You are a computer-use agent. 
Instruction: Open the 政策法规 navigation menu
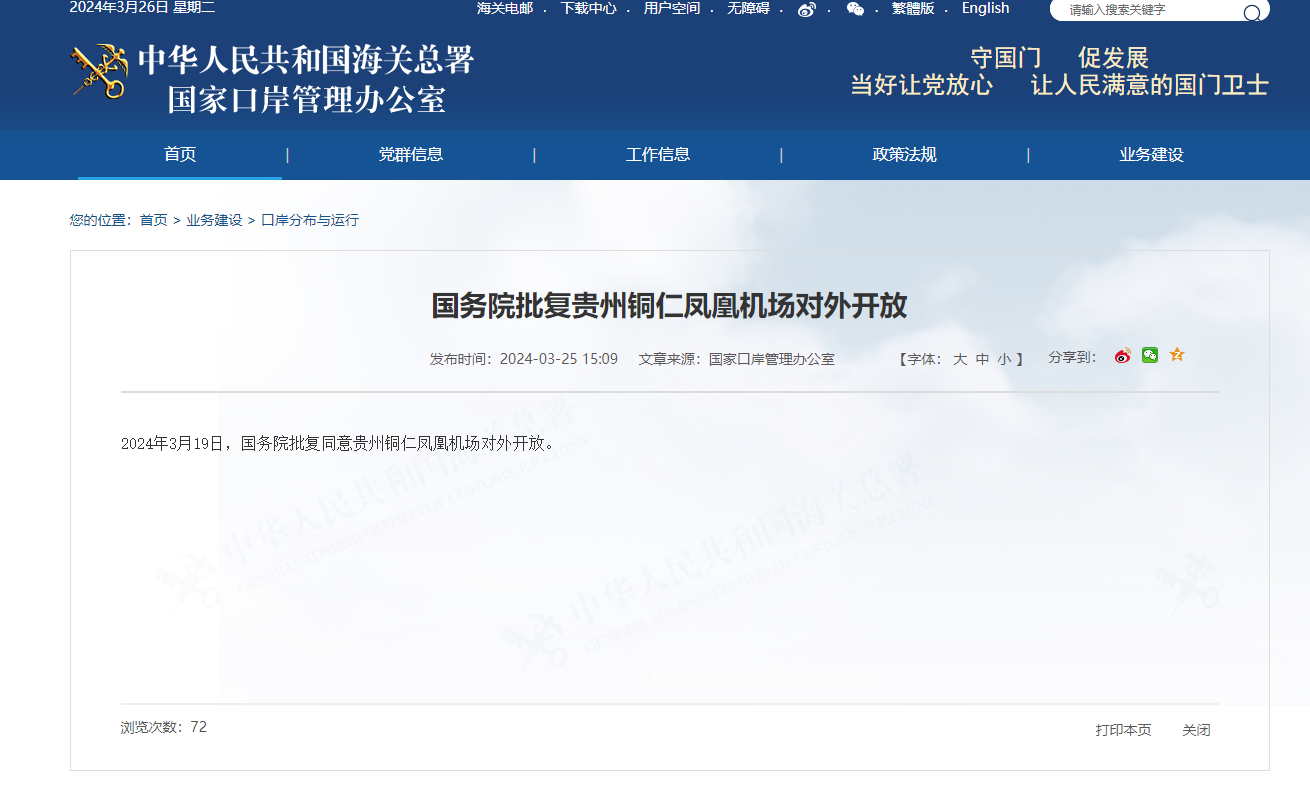pos(904,155)
